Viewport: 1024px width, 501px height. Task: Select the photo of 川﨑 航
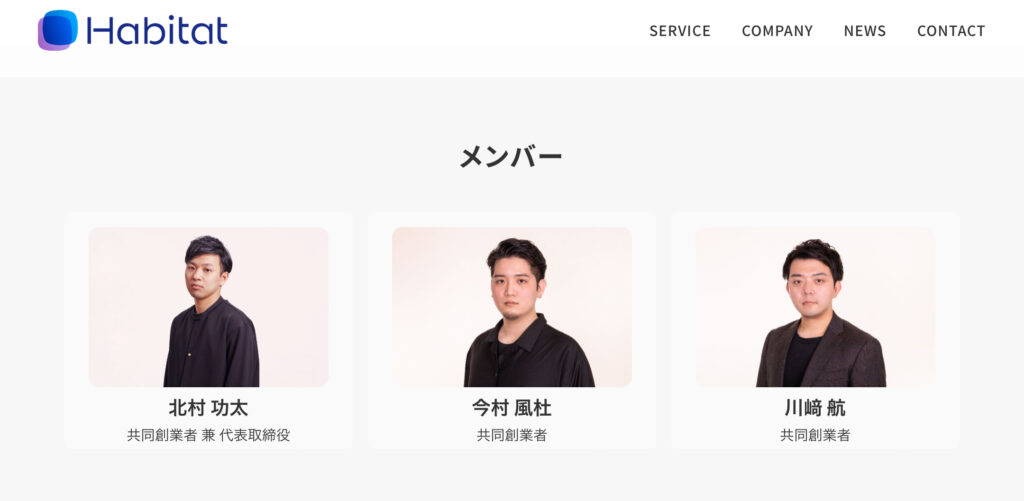(x=815, y=307)
